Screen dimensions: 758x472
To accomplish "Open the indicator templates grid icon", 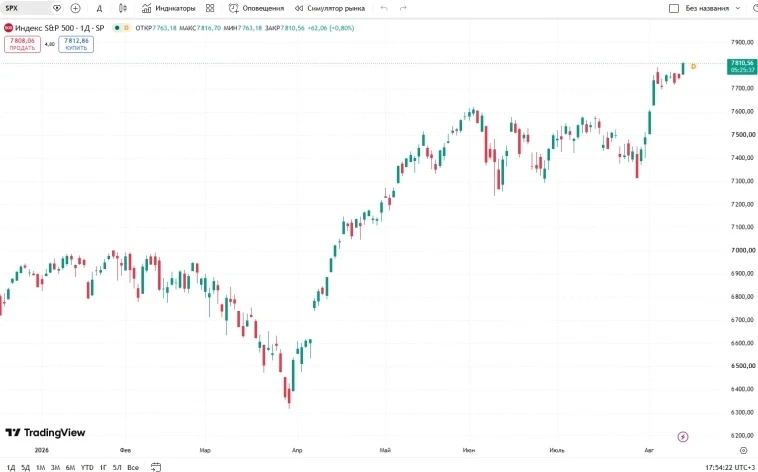I will [210, 8].
